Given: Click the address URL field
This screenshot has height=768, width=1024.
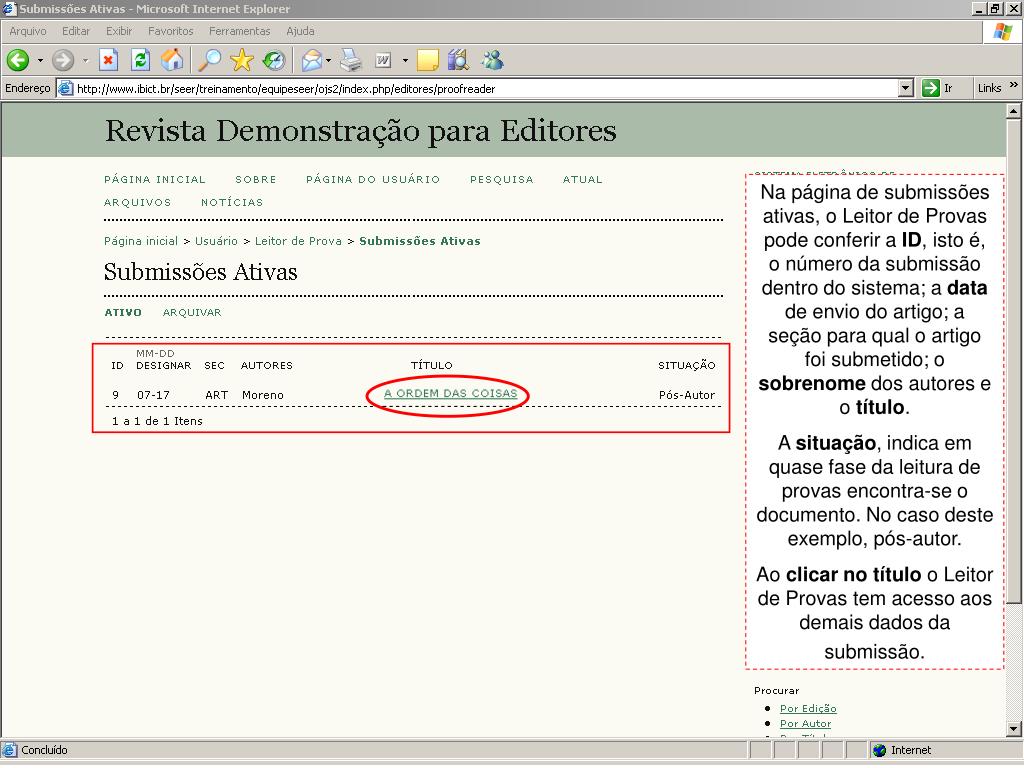Looking at the screenshot, I should click(485, 89).
